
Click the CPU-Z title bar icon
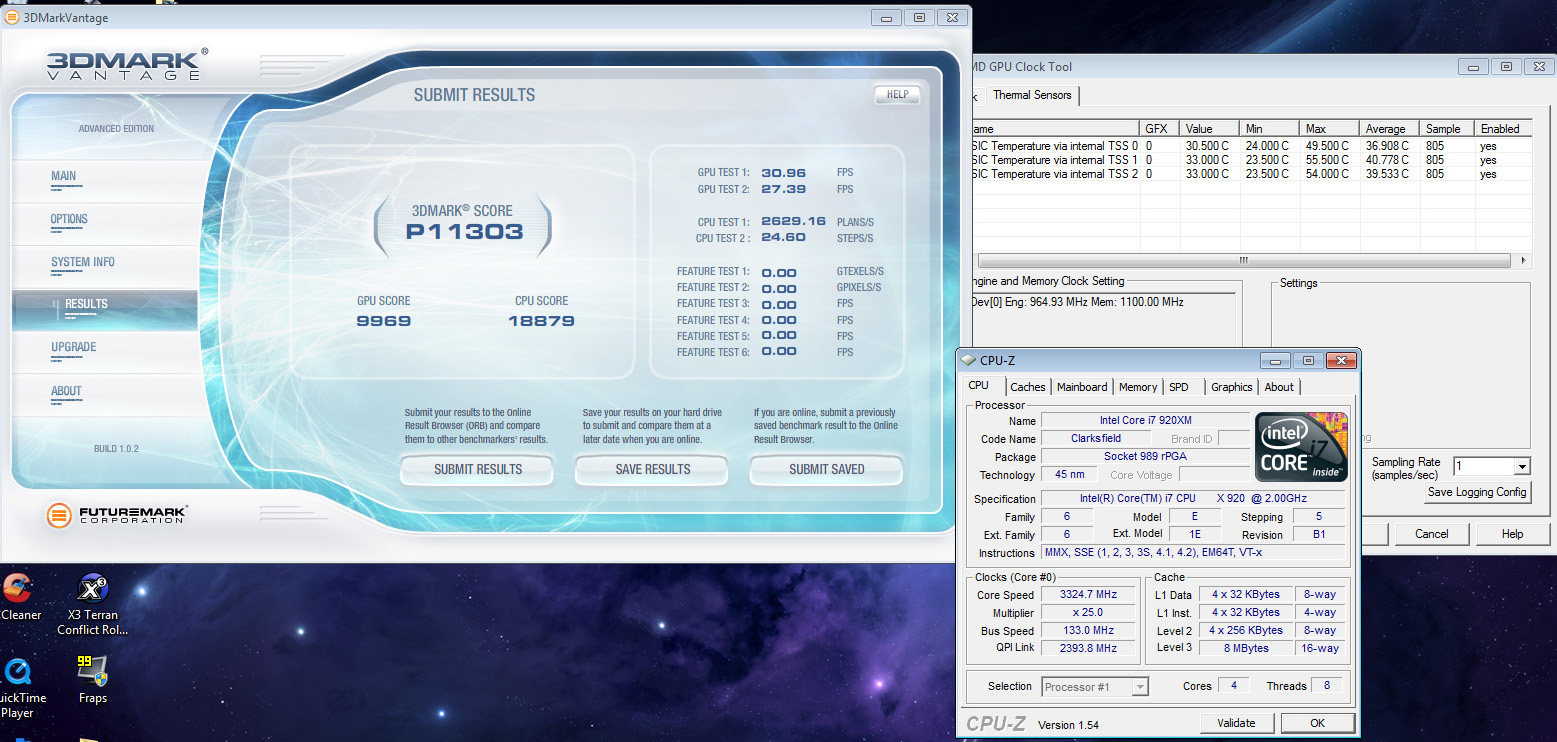[968, 360]
